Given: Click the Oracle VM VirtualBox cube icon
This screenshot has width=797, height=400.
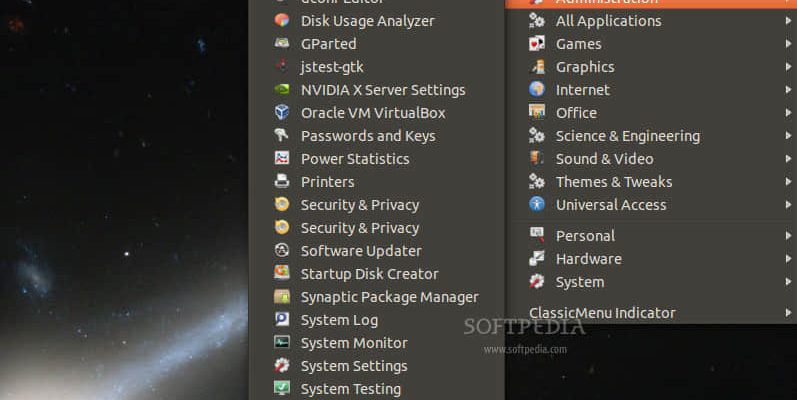Looking at the screenshot, I should 282,112.
